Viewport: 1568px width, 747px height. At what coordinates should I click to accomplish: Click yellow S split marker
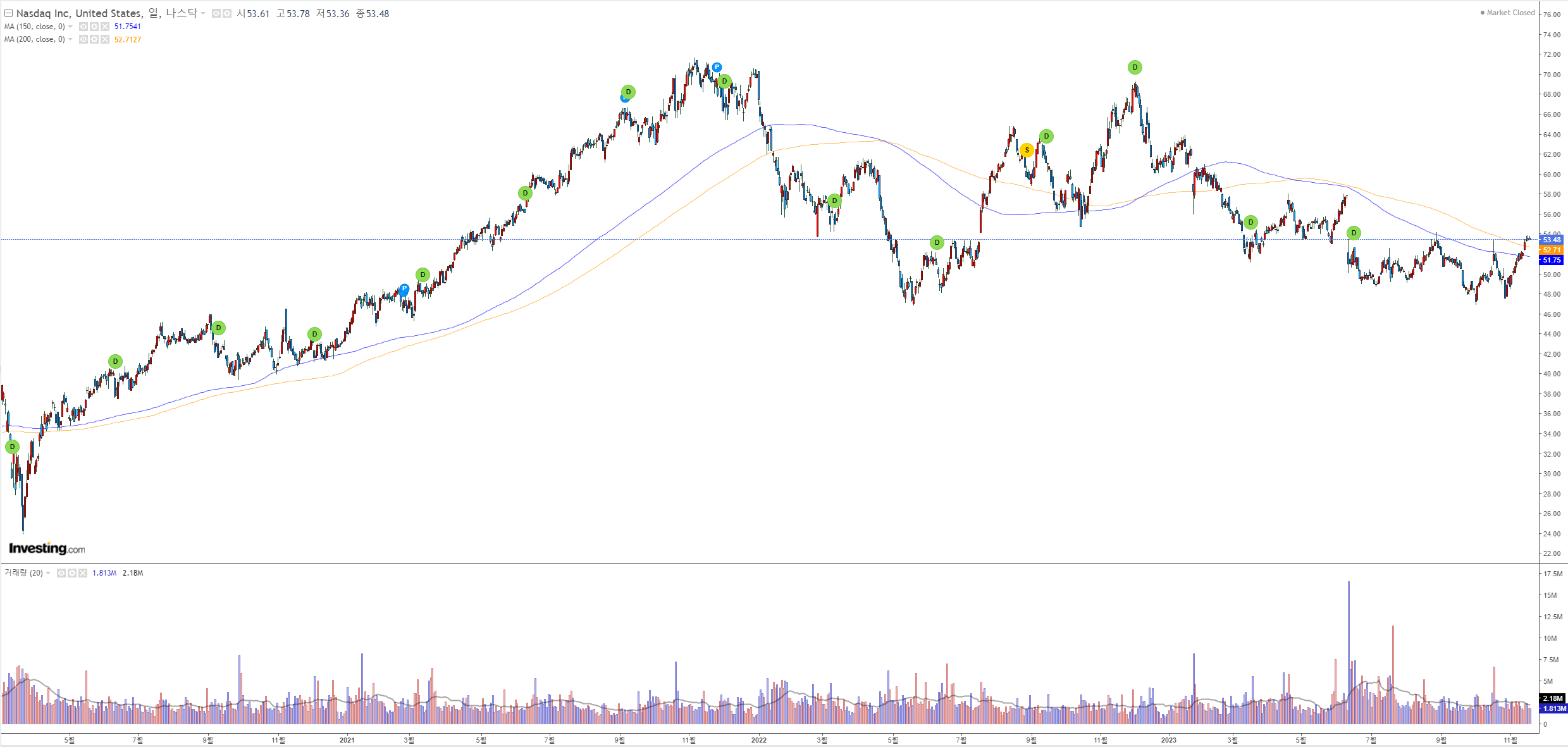1027,150
